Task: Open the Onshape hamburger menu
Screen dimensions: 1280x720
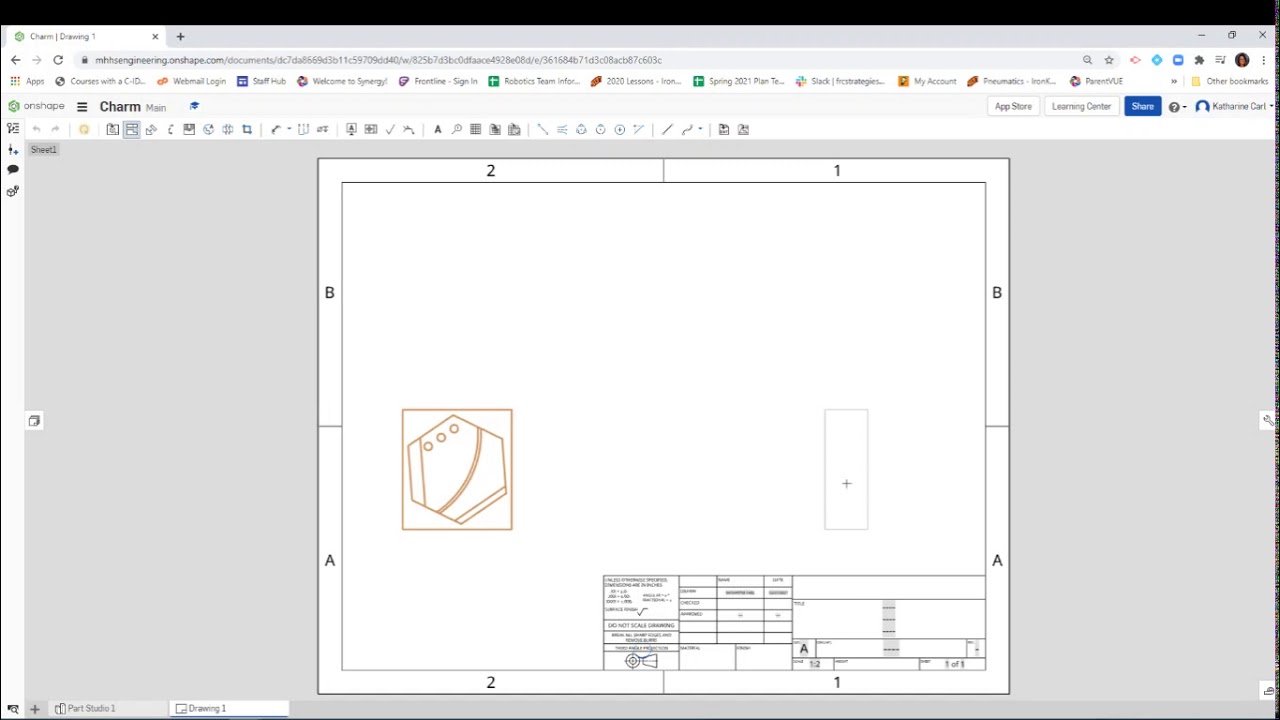Action: [x=82, y=107]
